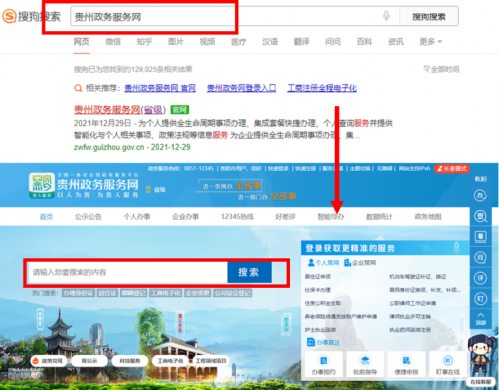
Task: Click the 批前辅导 icon tile
Action: [365, 365]
